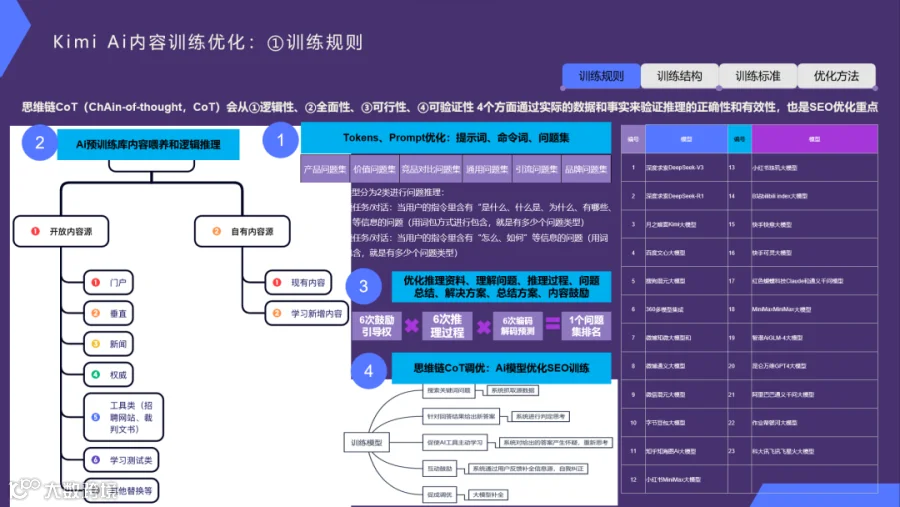
Task: Click the 360多模型集成 table cell
Action: (x=686, y=309)
